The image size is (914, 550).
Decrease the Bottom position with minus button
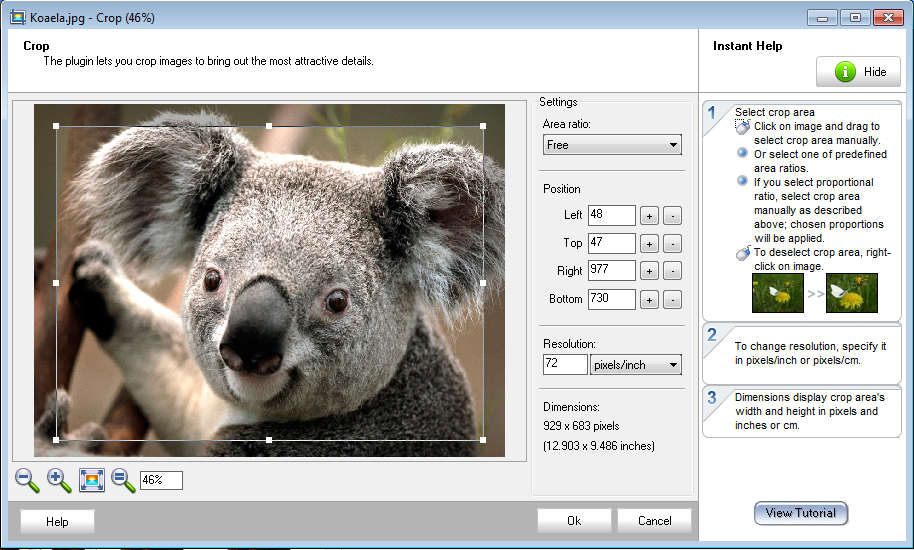[672, 299]
